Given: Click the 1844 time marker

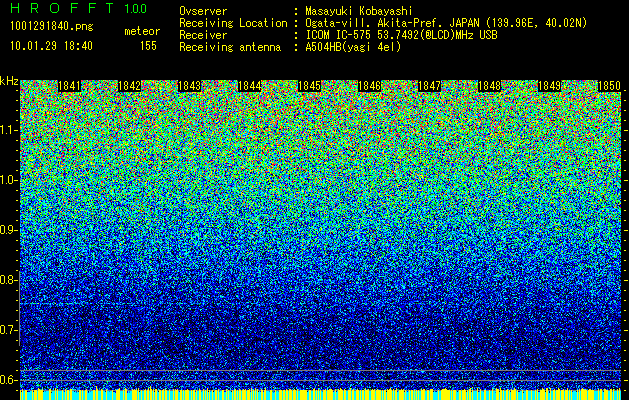Looking at the screenshot, I should pyautogui.click(x=250, y=86).
